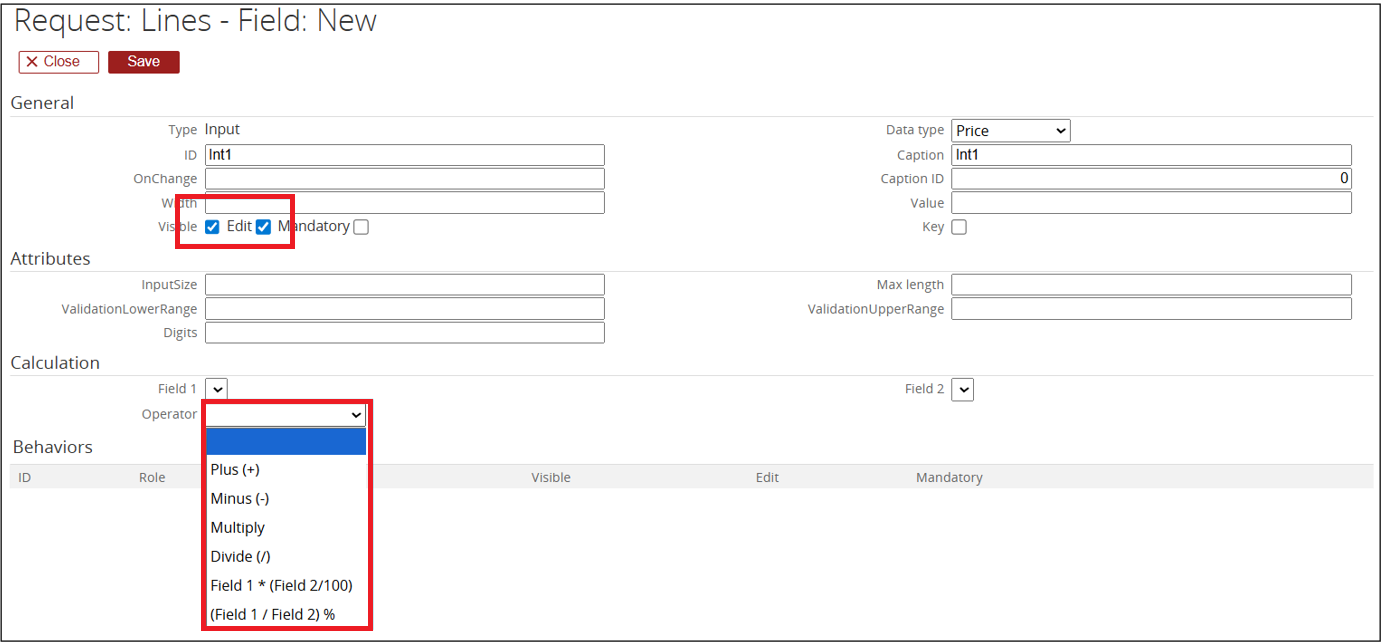Select Minus (-) operator option
The image size is (1382, 642).
coord(239,499)
